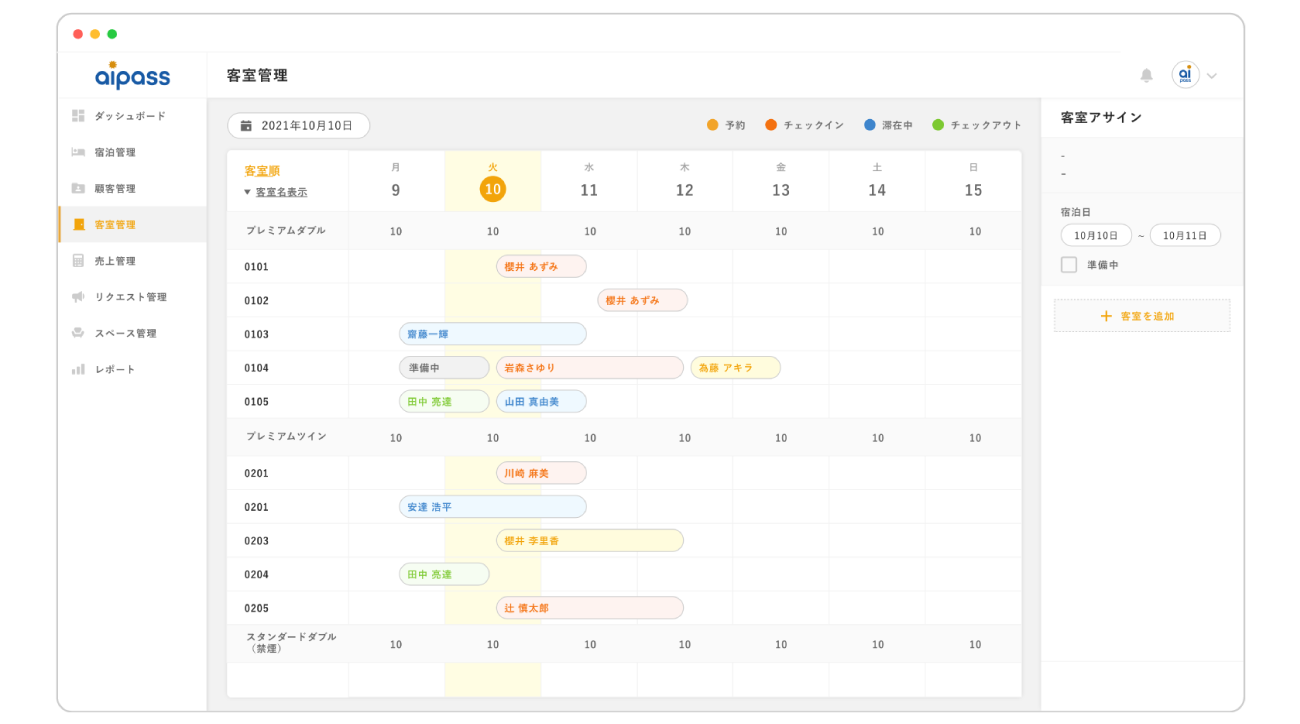Open the account menu chevron
The height and width of the screenshot is (724, 1300).
tap(1212, 76)
